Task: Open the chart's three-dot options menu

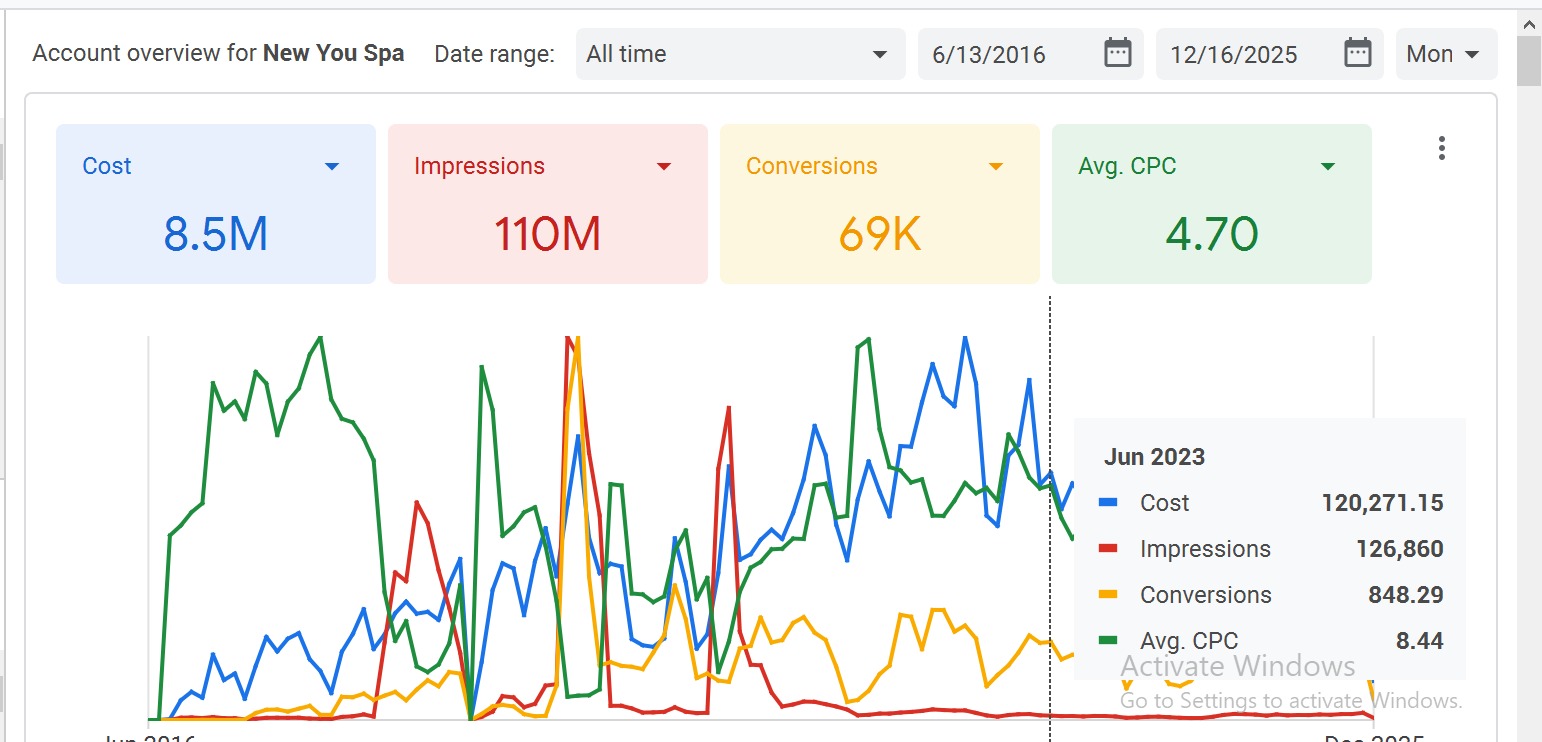Action: click(x=1441, y=147)
